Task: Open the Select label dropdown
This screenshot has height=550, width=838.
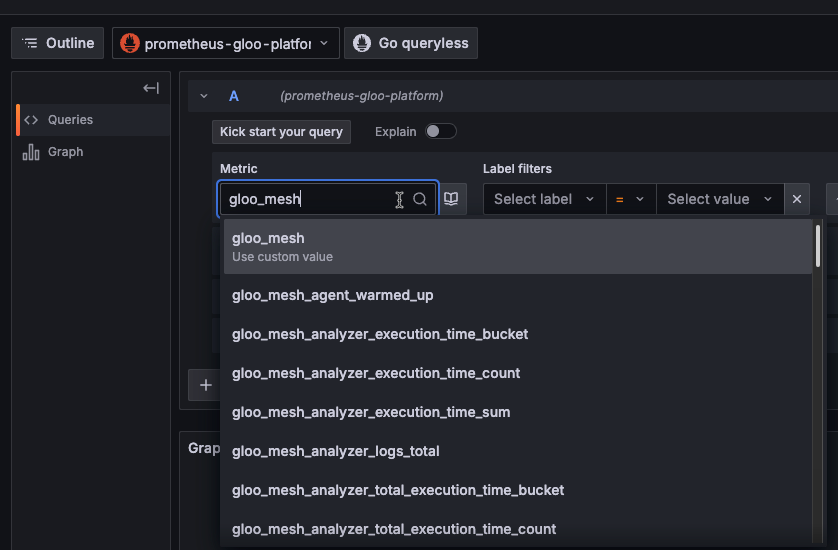Action: [x=544, y=199]
